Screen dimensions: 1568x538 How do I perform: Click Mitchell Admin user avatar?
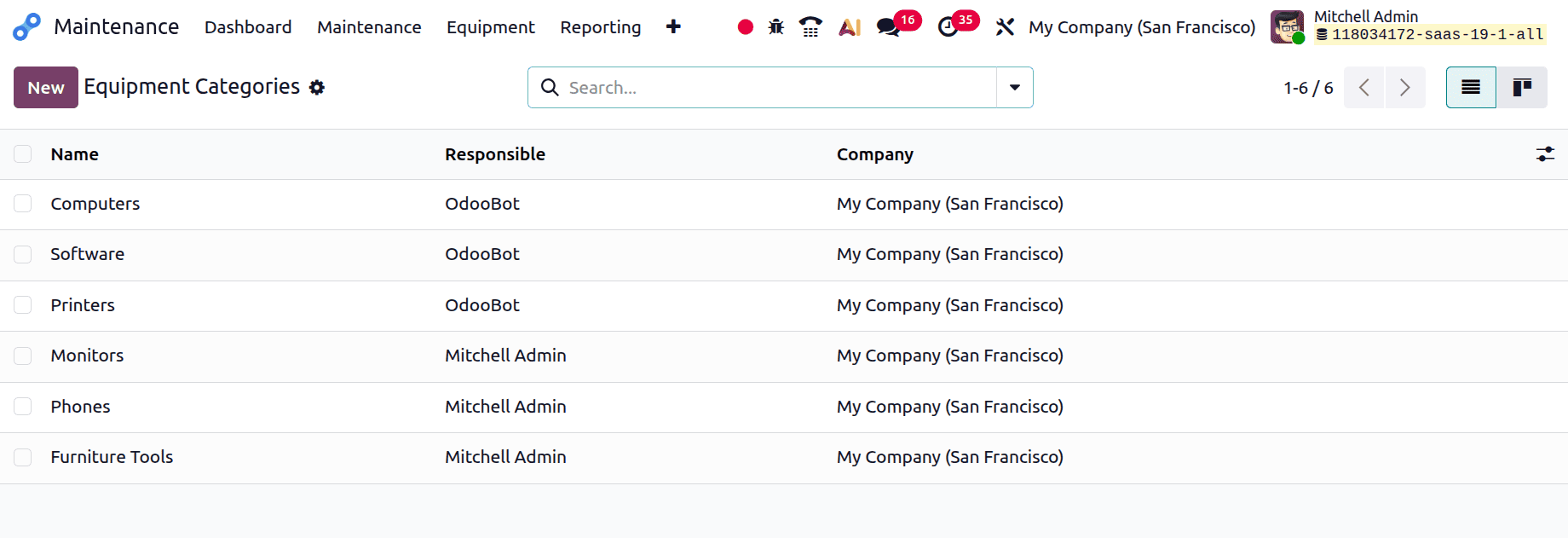point(1287,26)
